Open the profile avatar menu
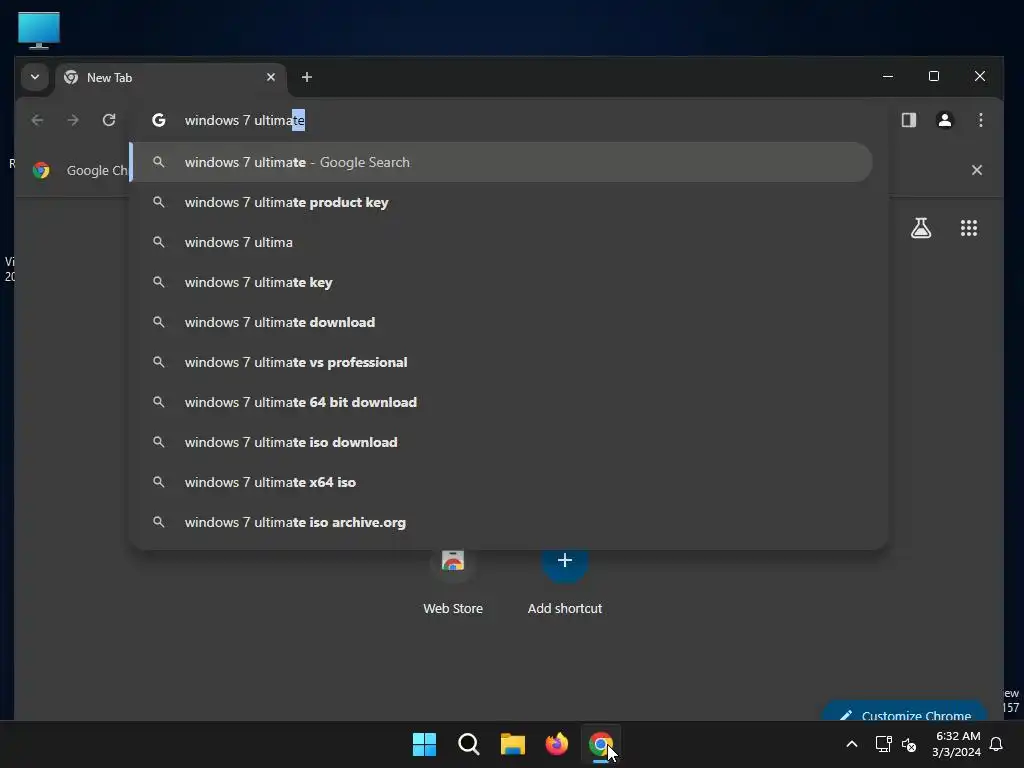This screenshot has height=768, width=1024. [944, 120]
